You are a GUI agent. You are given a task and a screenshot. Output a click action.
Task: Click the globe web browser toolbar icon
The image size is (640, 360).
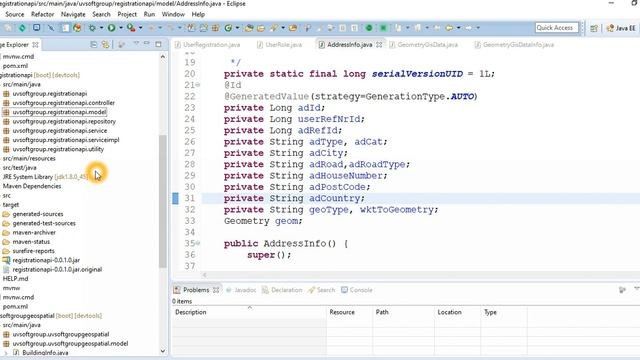click(x=77, y=28)
